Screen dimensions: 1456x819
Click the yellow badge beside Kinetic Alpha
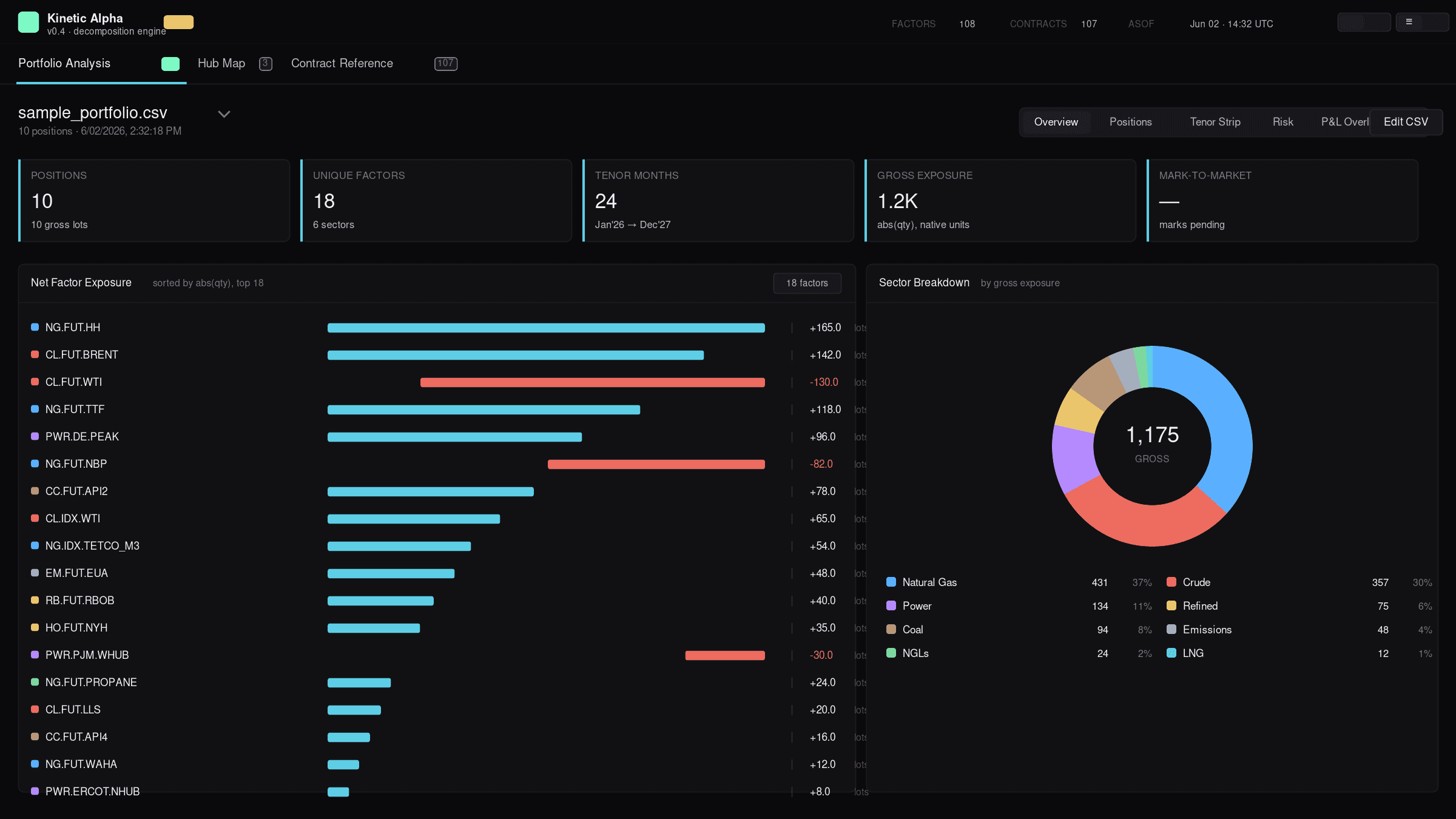tap(178, 22)
